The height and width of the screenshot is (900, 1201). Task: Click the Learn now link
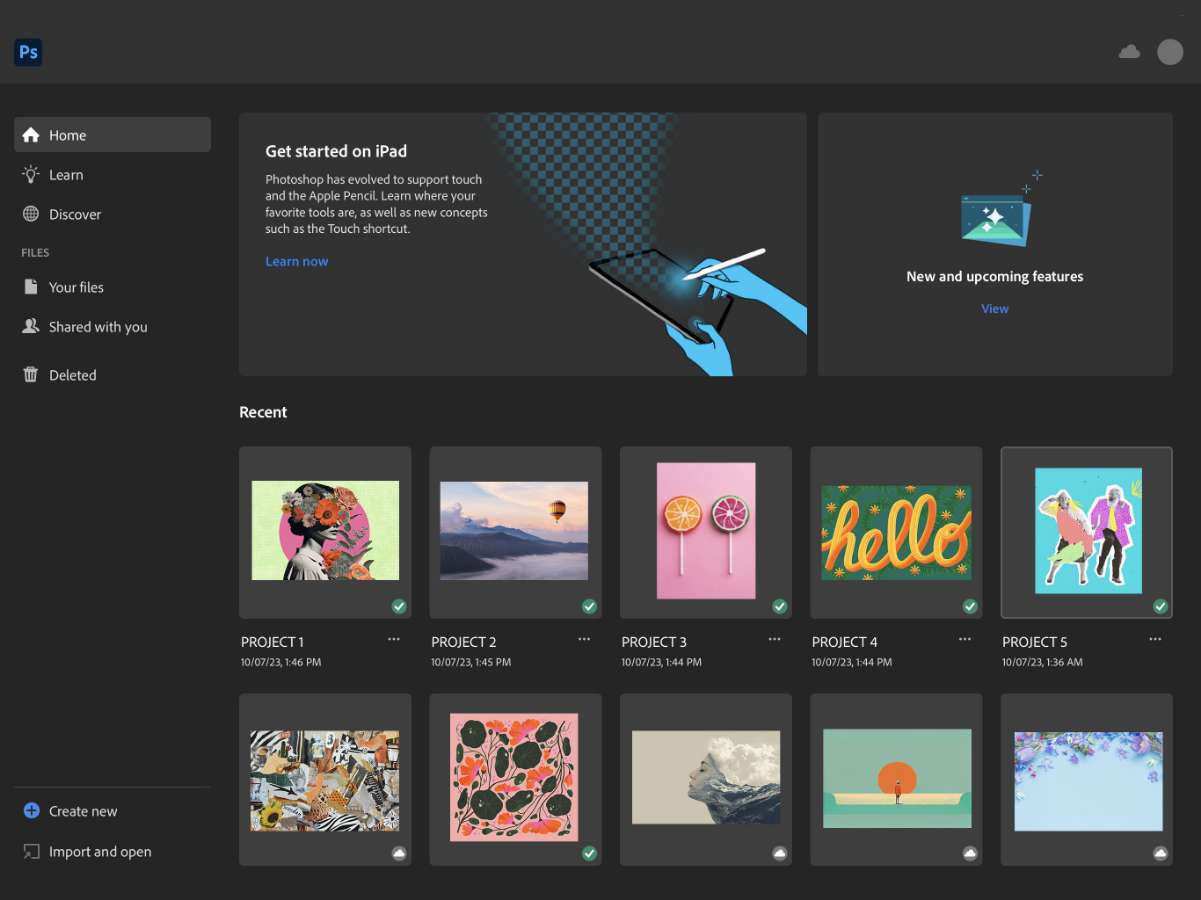coord(296,261)
